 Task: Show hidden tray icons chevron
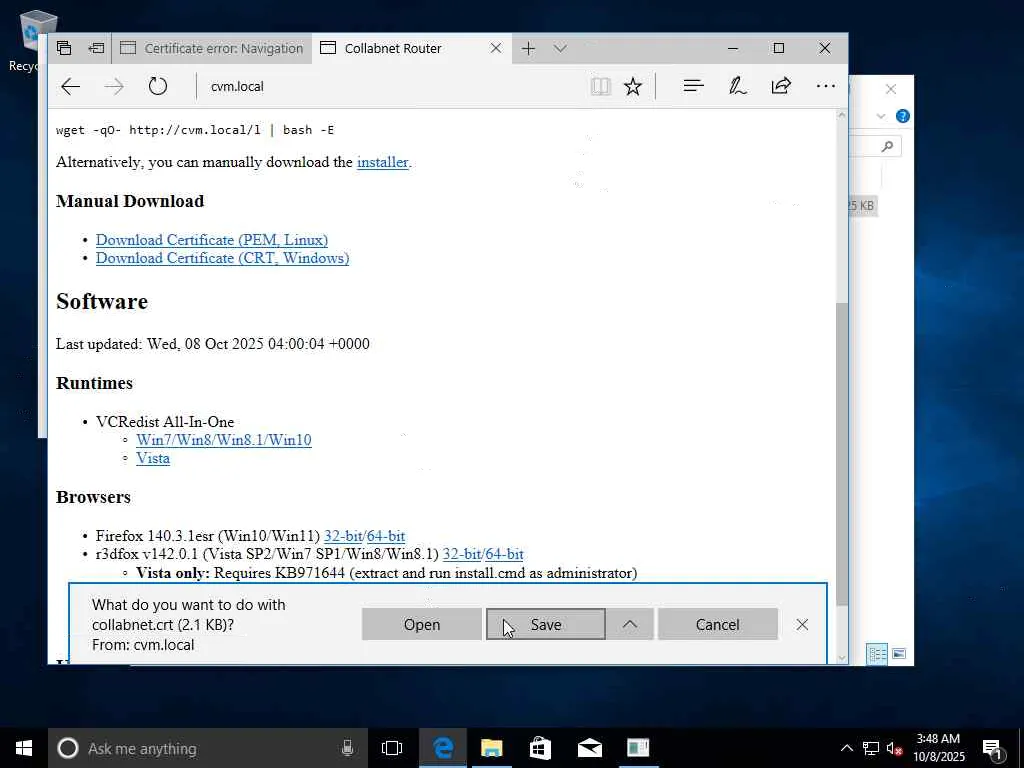point(846,748)
